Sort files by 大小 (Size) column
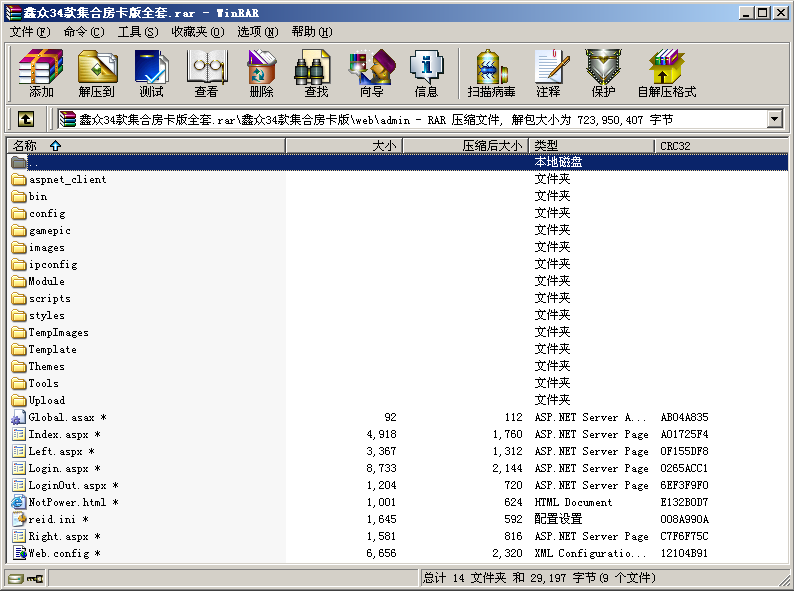 (x=384, y=146)
